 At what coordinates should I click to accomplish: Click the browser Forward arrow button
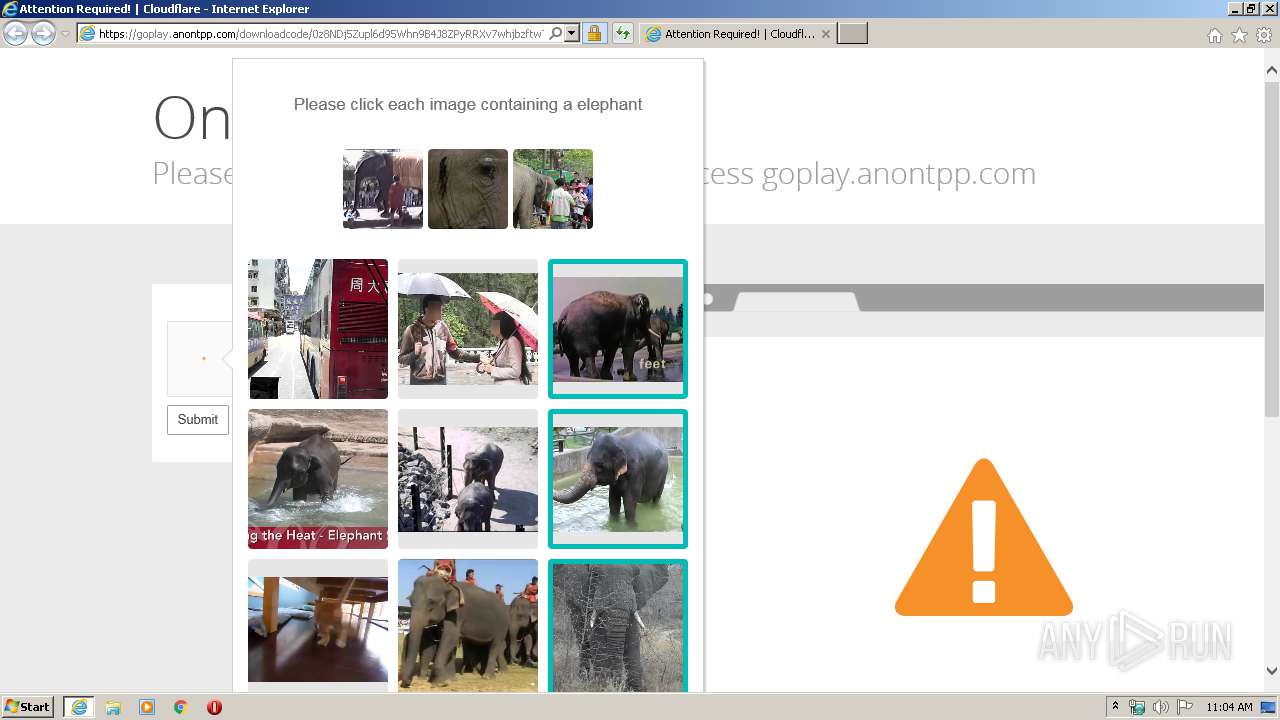click(43, 34)
